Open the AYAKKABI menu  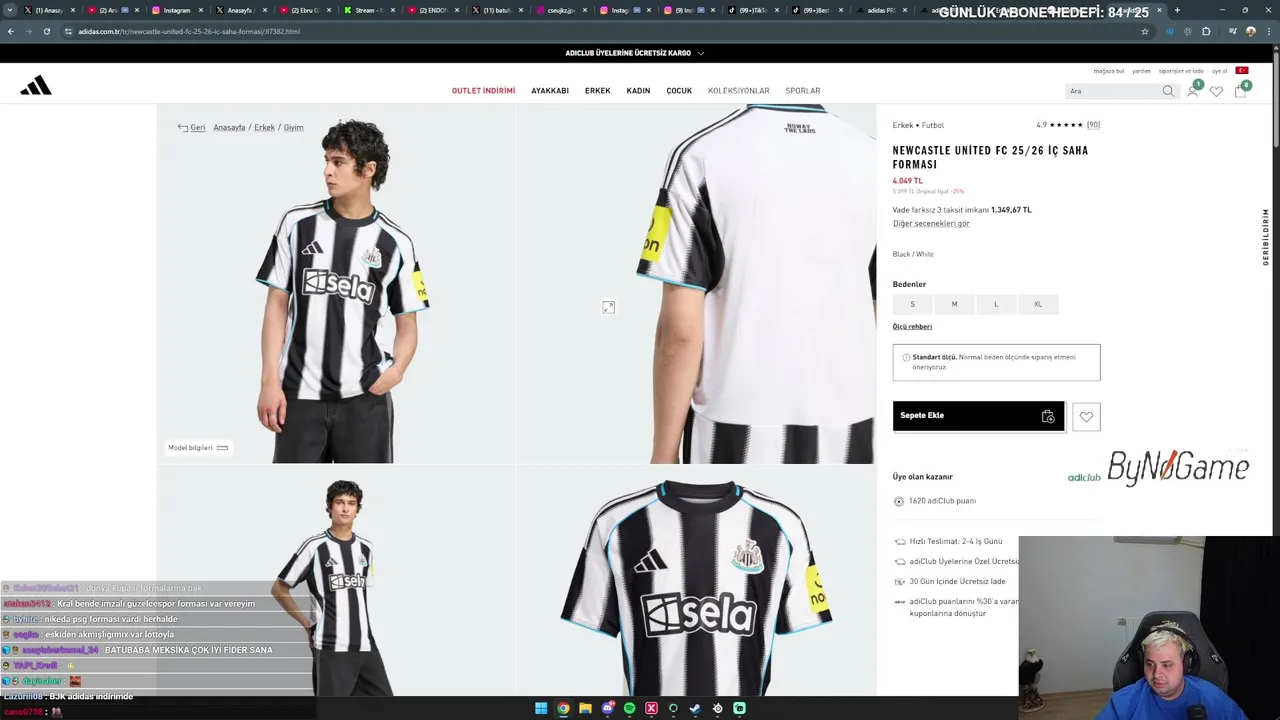pyautogui.click(x=550, y=91)
